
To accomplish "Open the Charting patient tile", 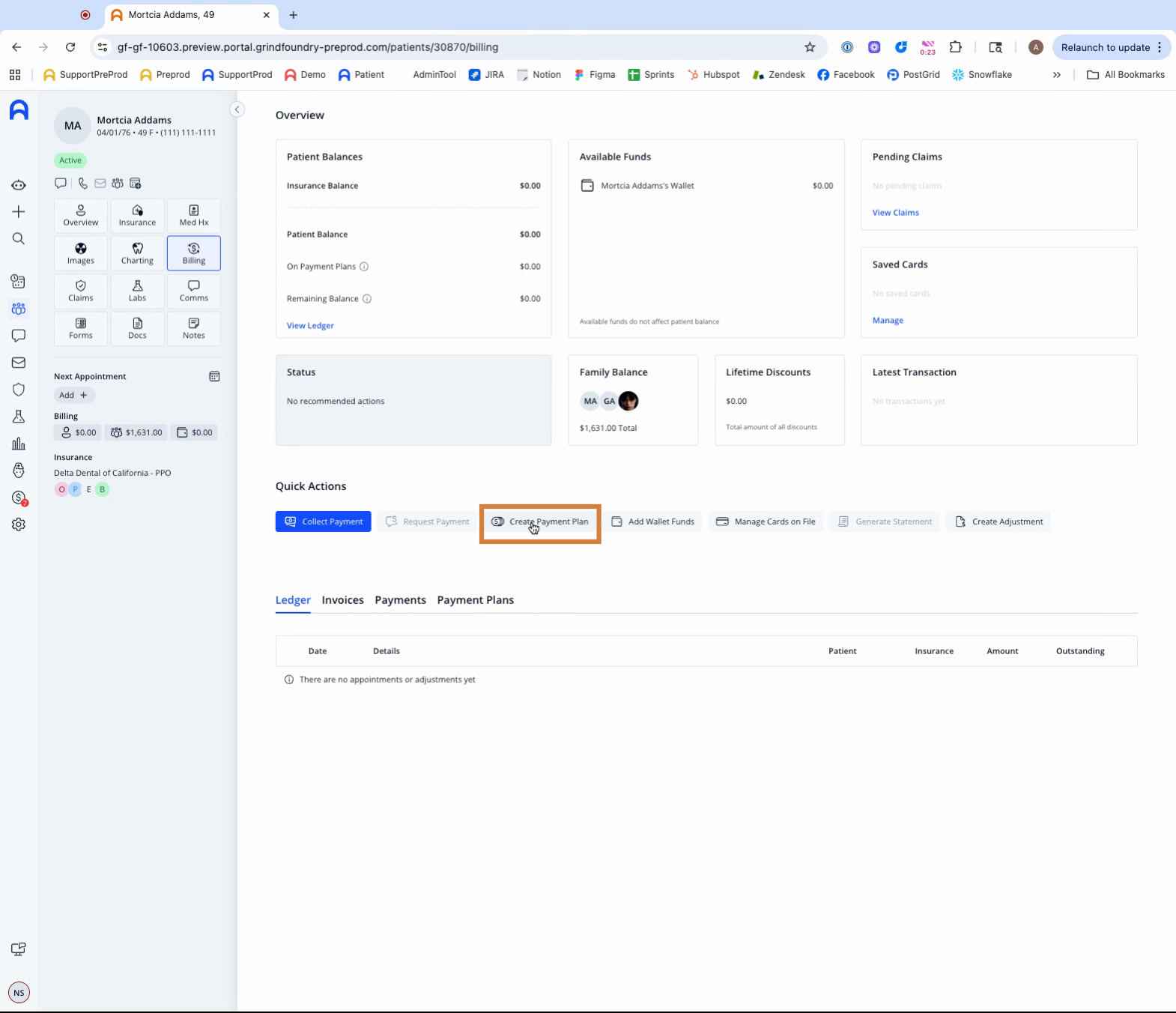I will 137,253.
